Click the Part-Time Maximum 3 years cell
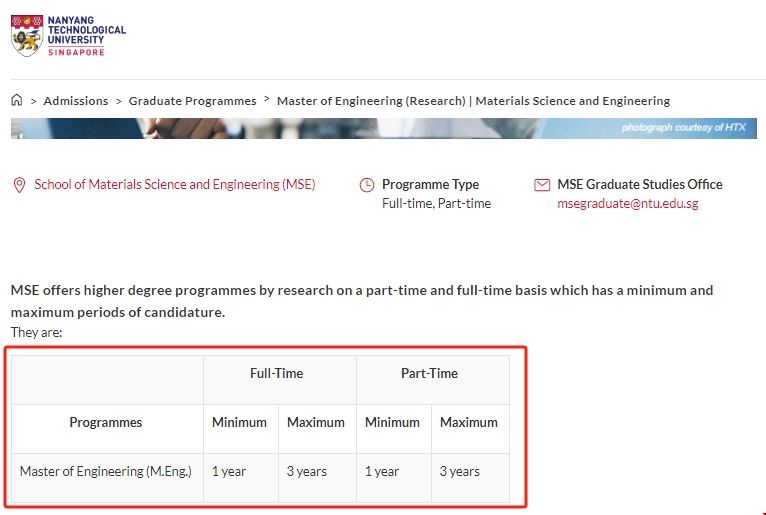 point(460,471)
